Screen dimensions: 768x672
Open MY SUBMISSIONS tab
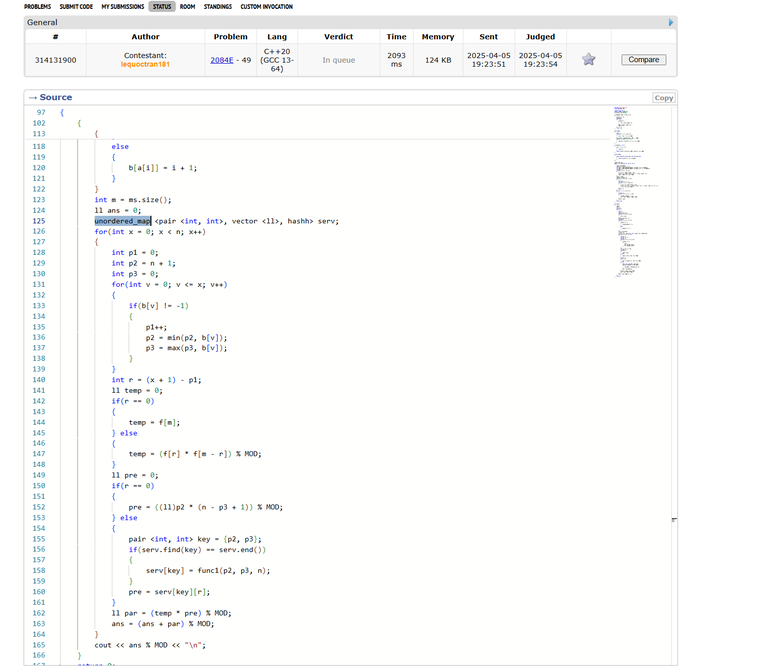click(122, 7)
